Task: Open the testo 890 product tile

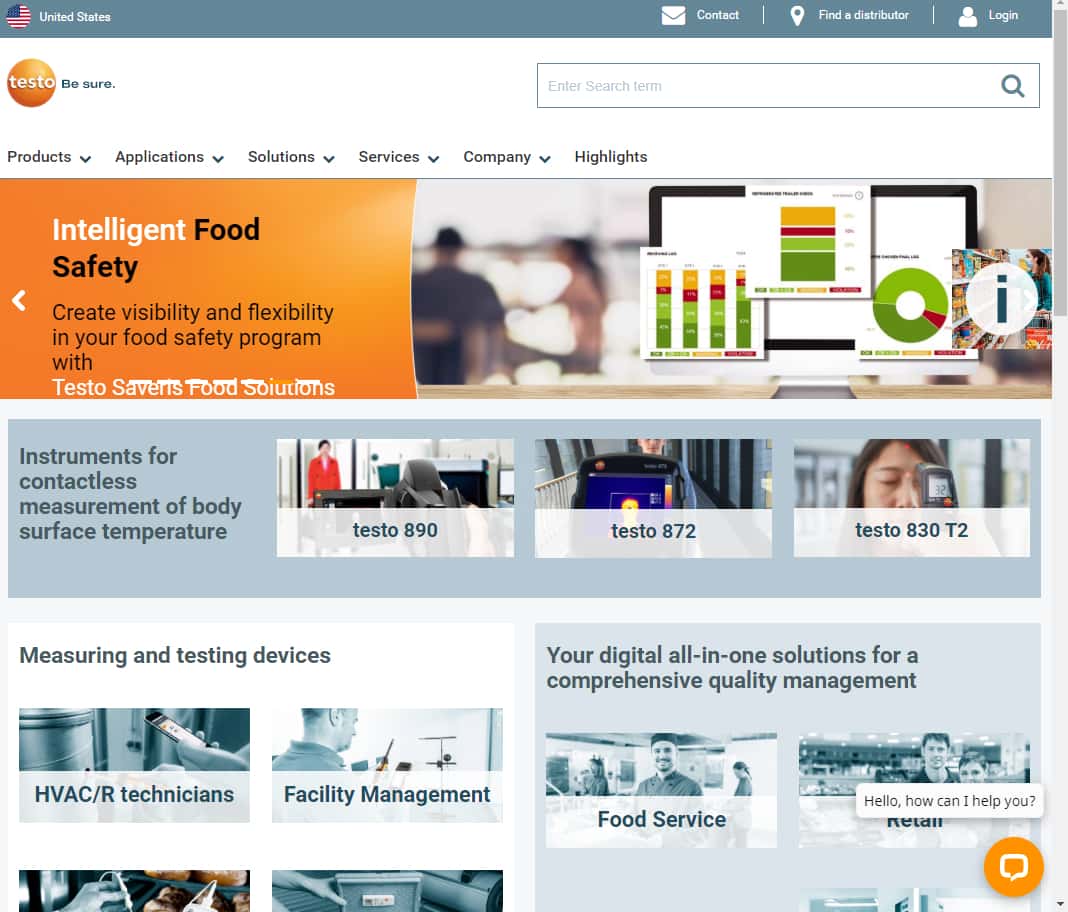Action: 395,498
